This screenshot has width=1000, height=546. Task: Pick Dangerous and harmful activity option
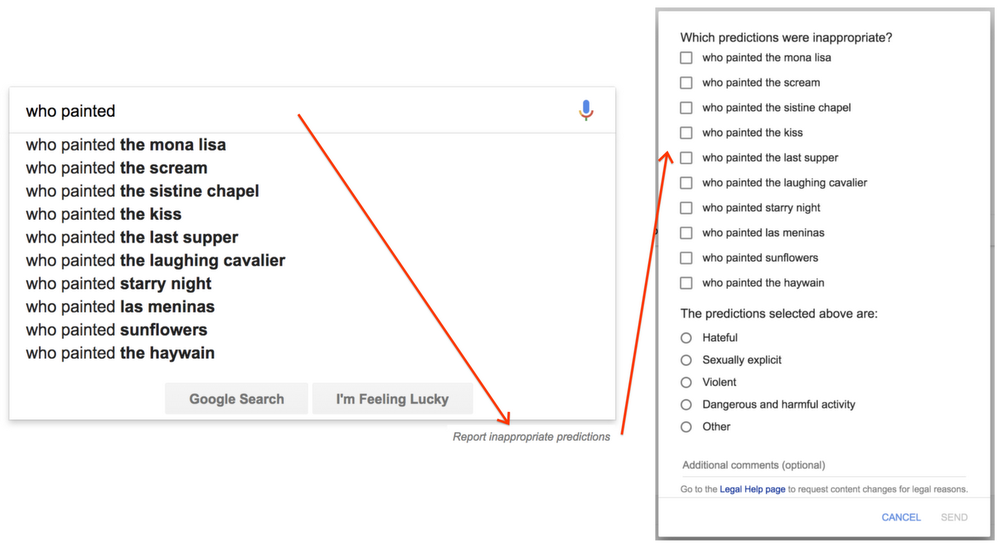[x=686, y=405]
